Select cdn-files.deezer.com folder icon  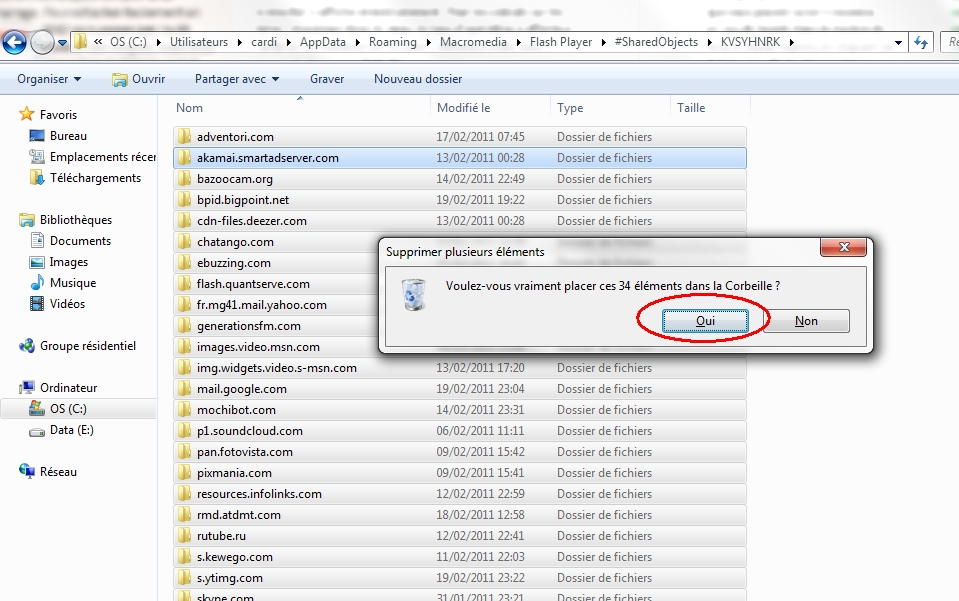click(x=185, y=221)
